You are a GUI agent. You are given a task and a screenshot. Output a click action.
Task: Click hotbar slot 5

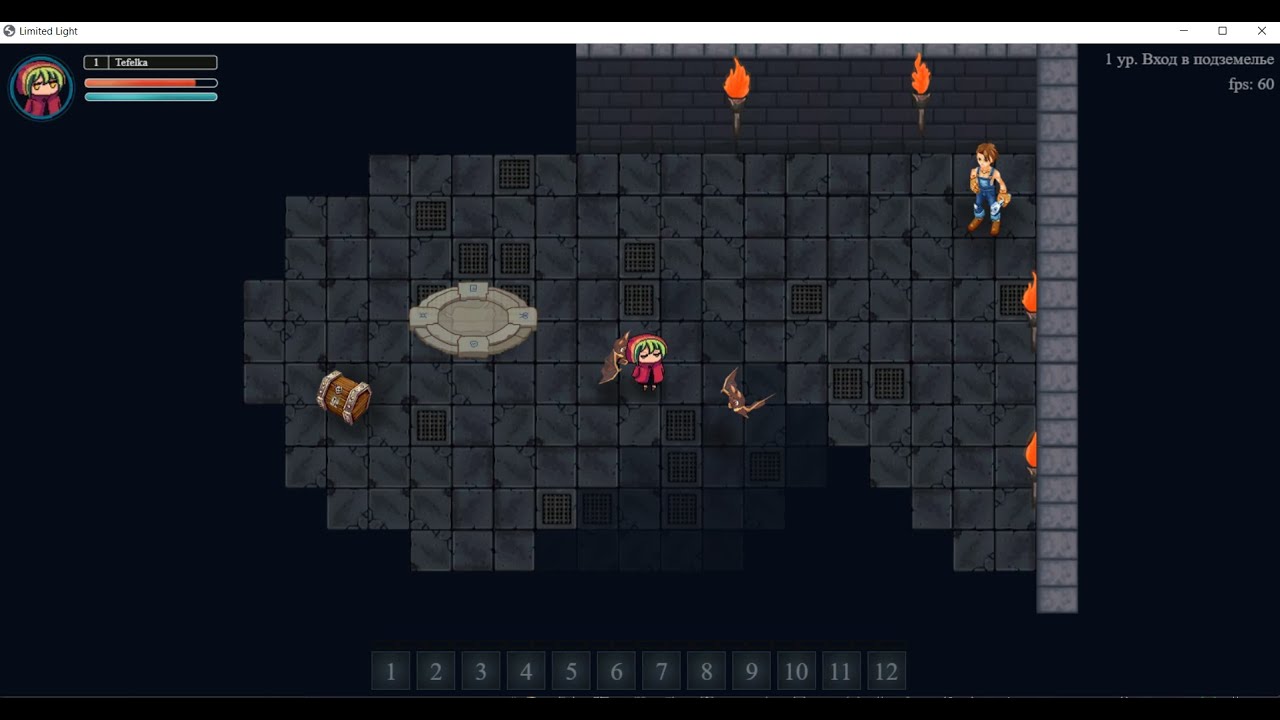coord(571,671)
